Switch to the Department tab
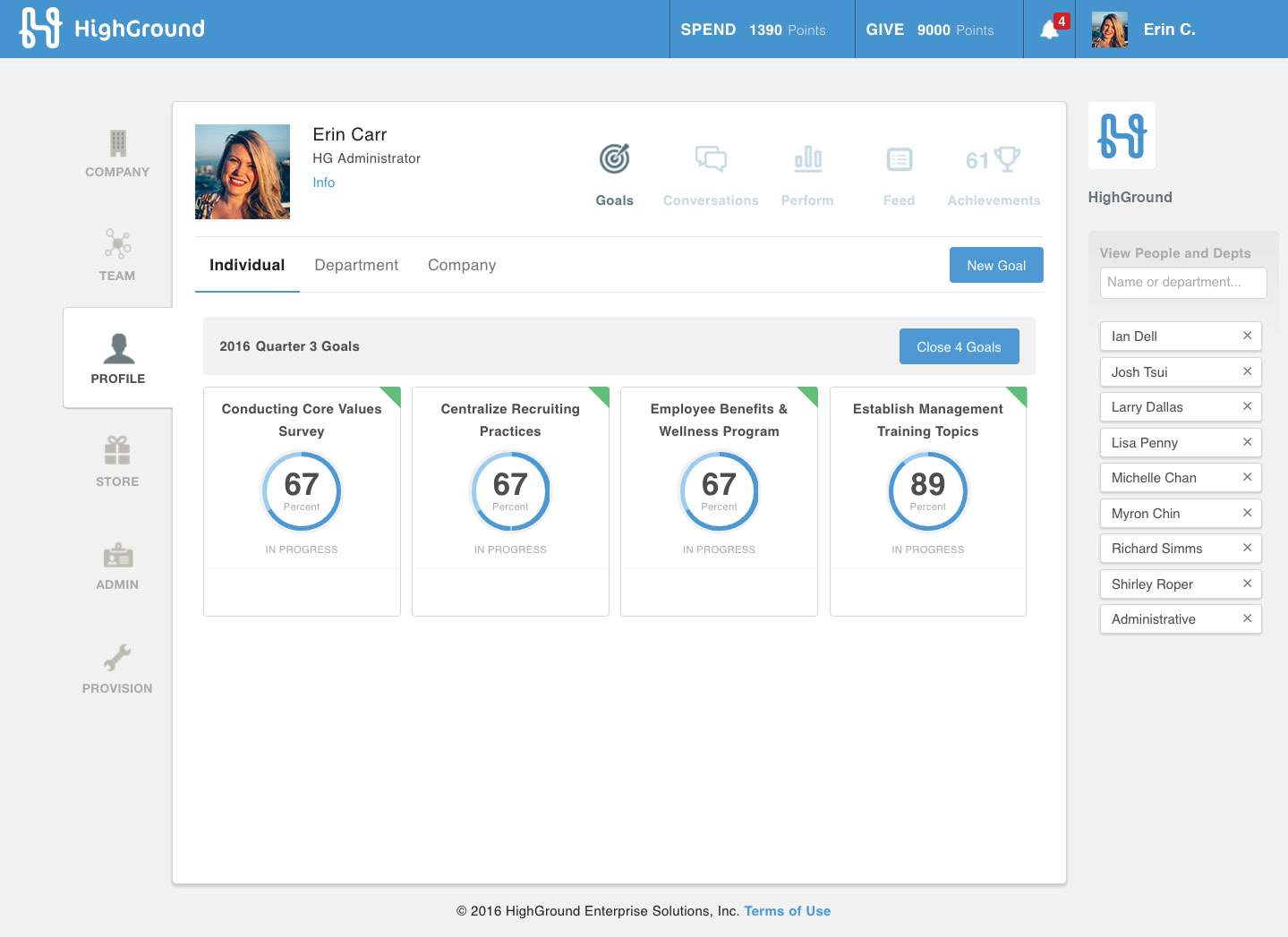 (x=356, y=265)
